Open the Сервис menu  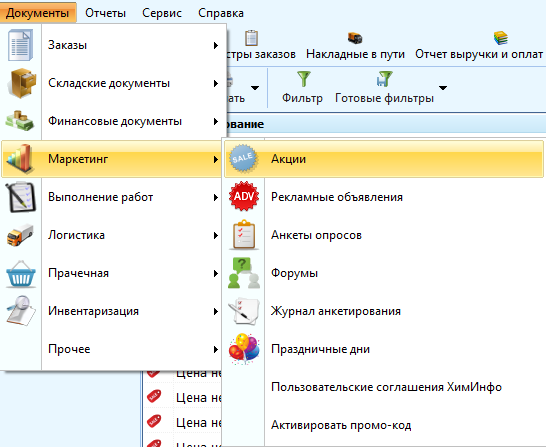tap(162, 13)
